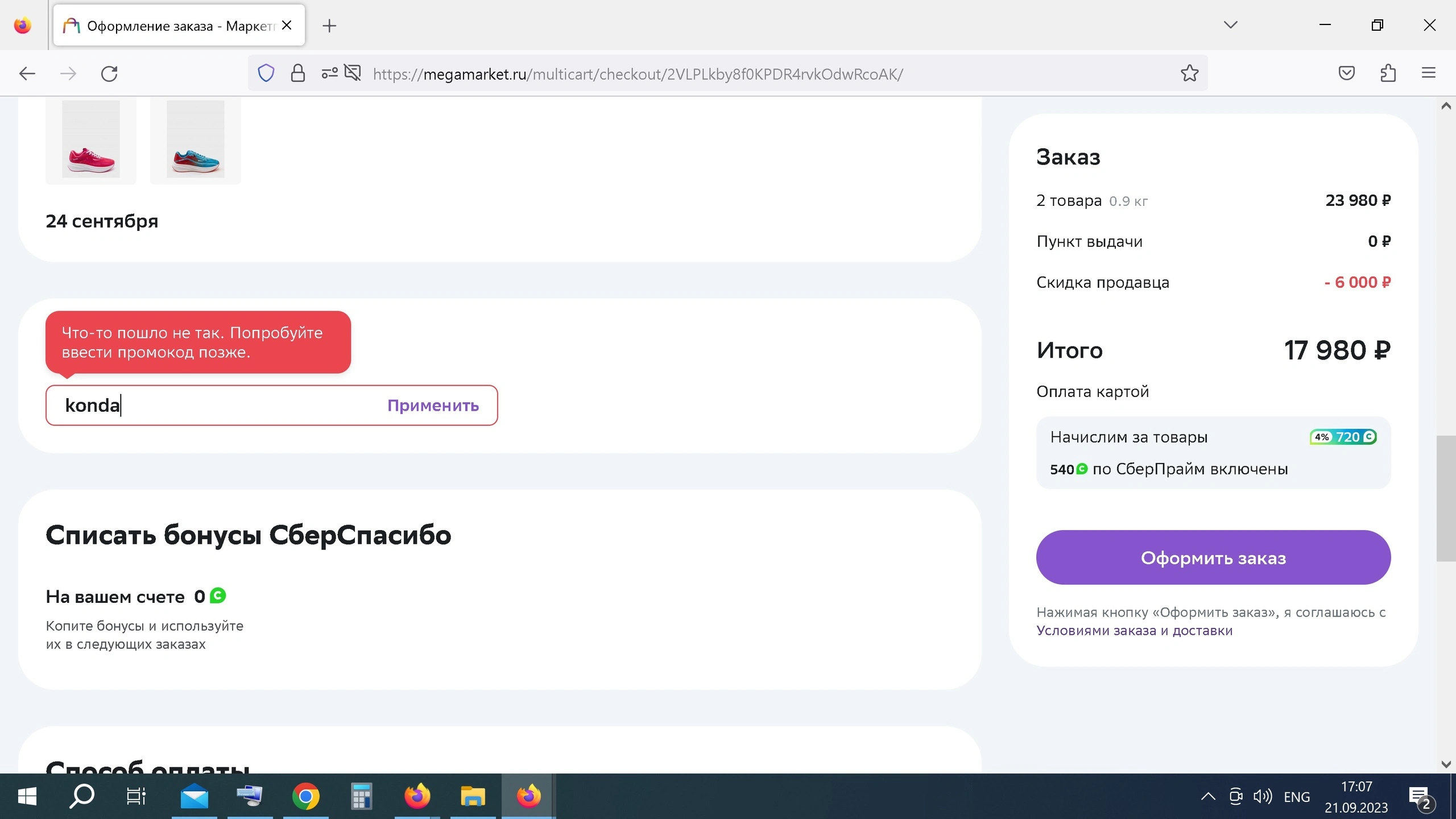Switch to the first Firefox taskbar icon
This screenshot has width=1456, height=819.
pos(417,796)
